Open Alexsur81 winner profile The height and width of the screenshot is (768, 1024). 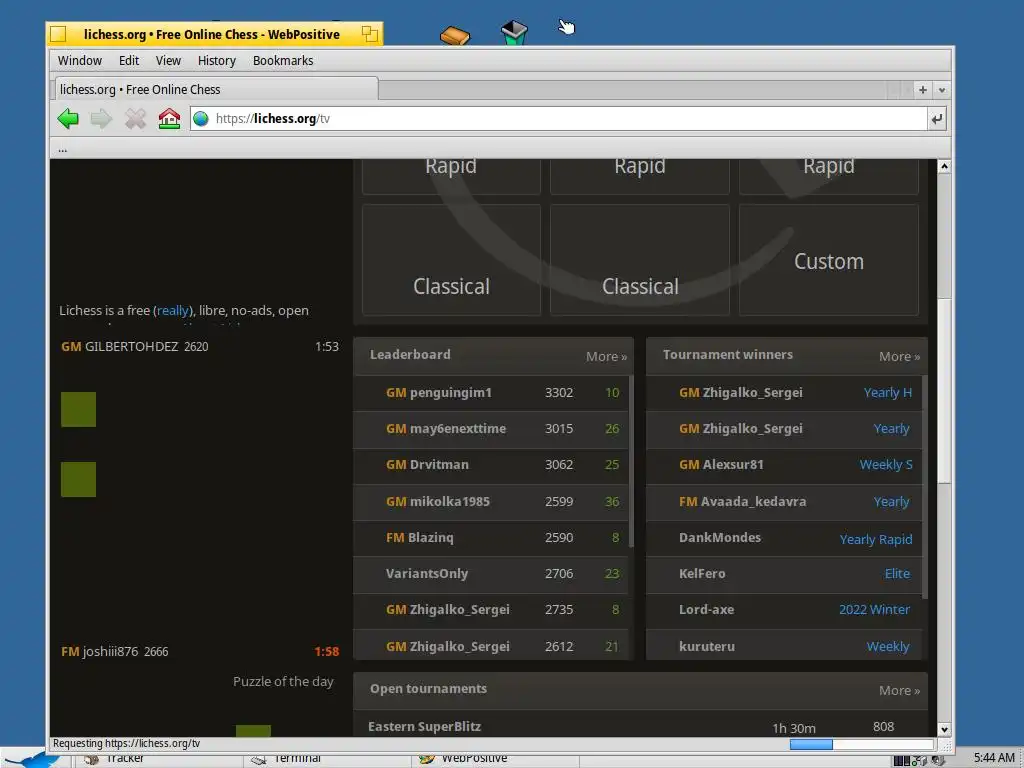click(x=733, y=464)
